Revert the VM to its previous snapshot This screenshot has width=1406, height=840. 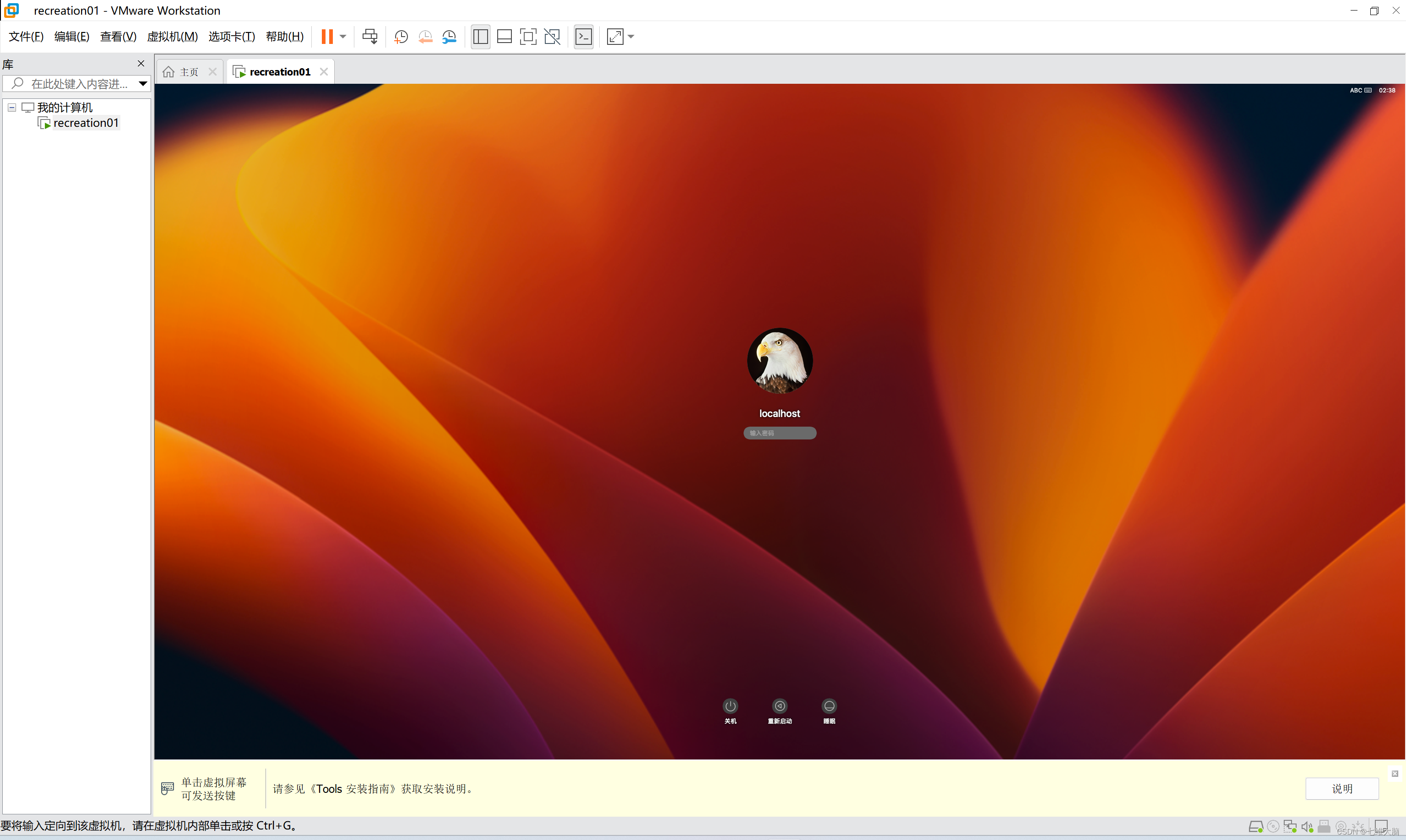[x=425, y=37]
